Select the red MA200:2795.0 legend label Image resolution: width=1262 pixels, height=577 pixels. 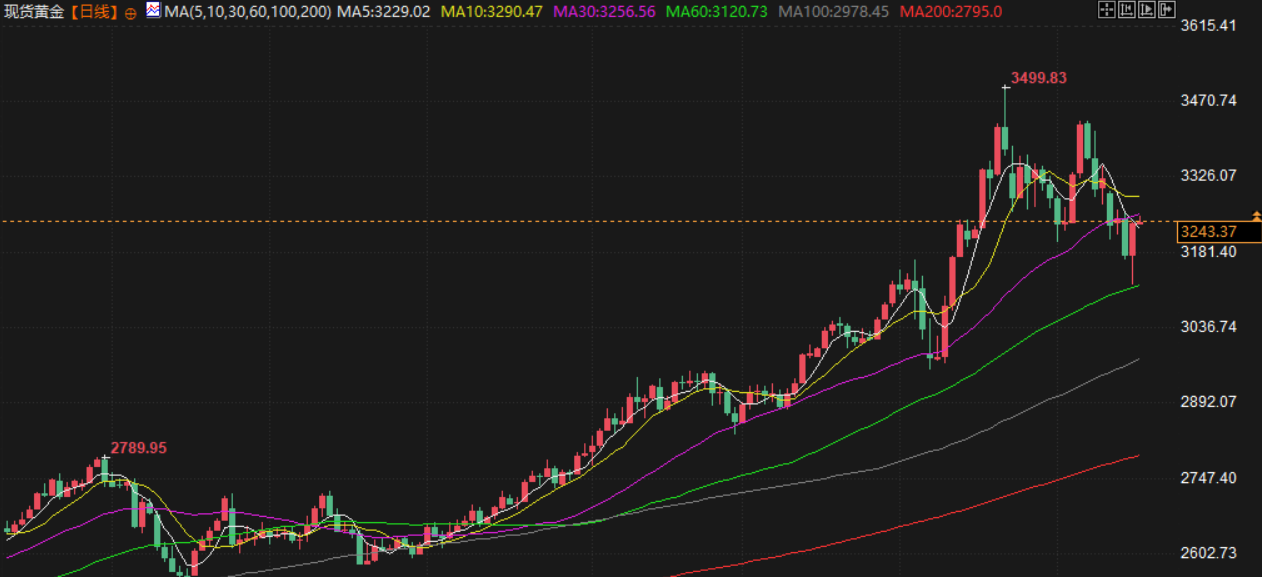(950, 12)
